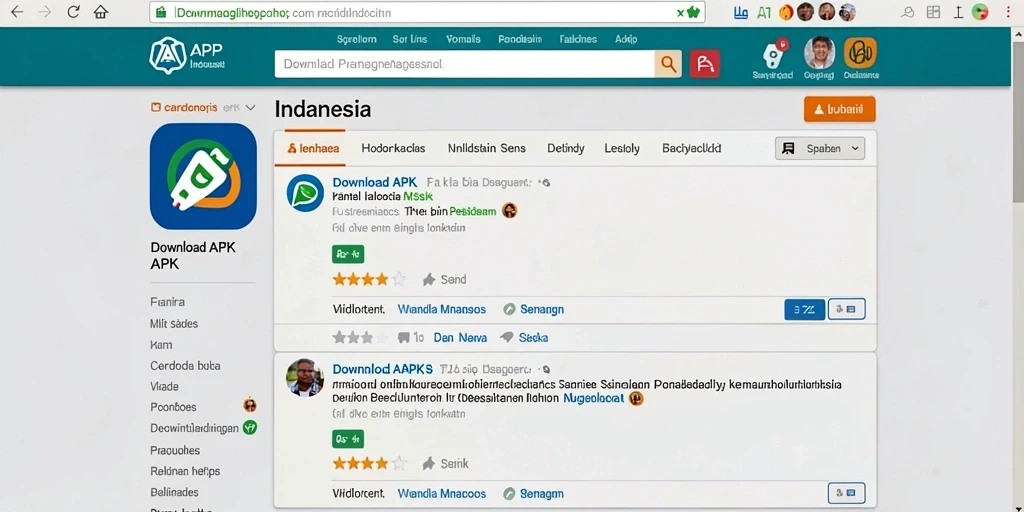Click the green extension icon inside address bar
This screenshot has height=512, width=1024.
coord(692,12)
